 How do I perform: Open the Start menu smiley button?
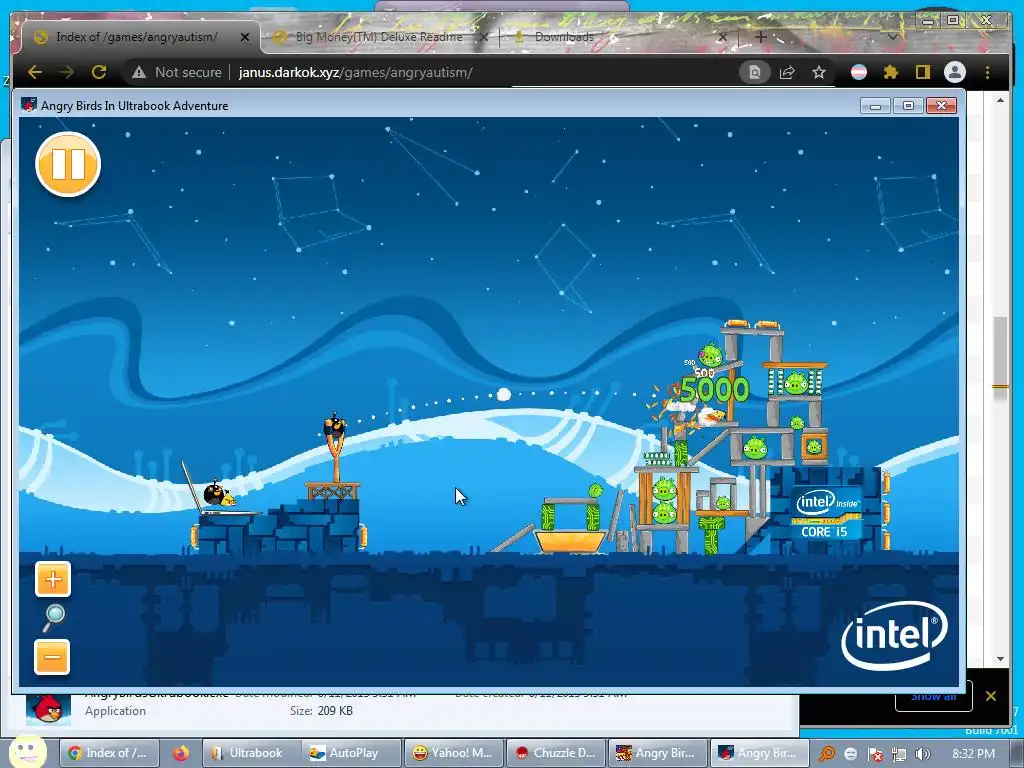[27, 752]
